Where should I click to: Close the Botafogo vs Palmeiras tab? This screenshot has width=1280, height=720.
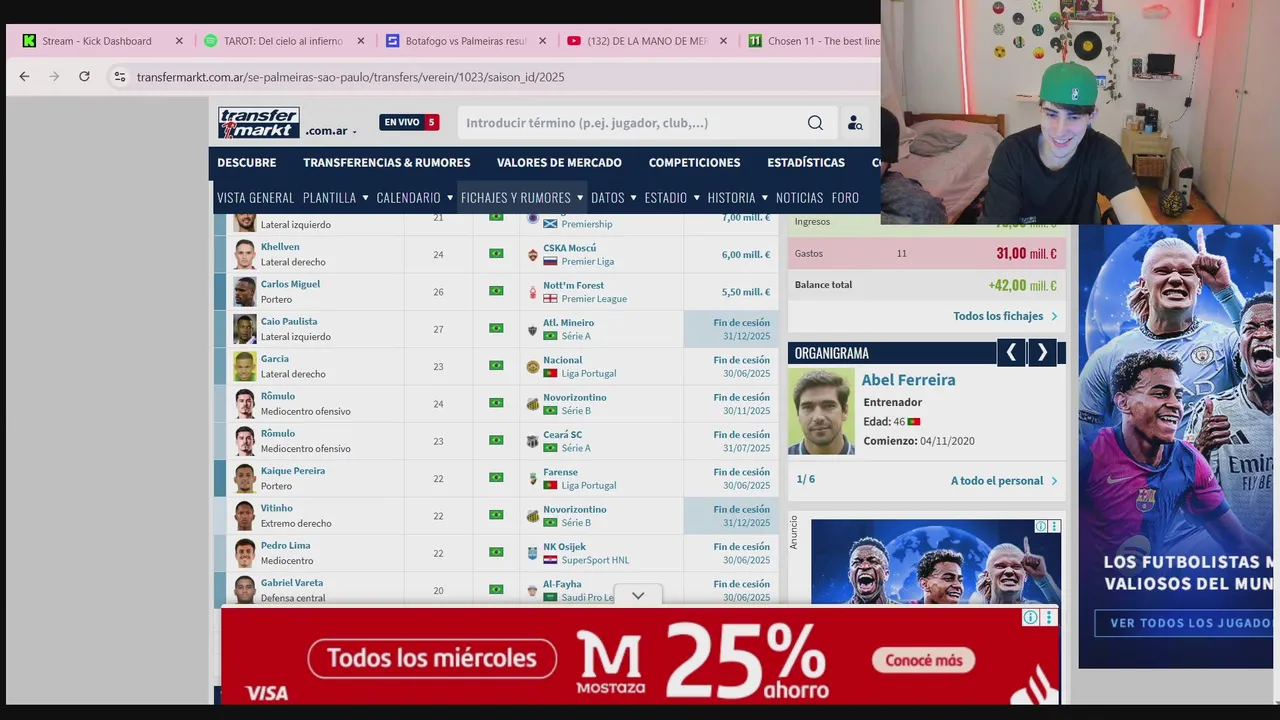(543, 41)
